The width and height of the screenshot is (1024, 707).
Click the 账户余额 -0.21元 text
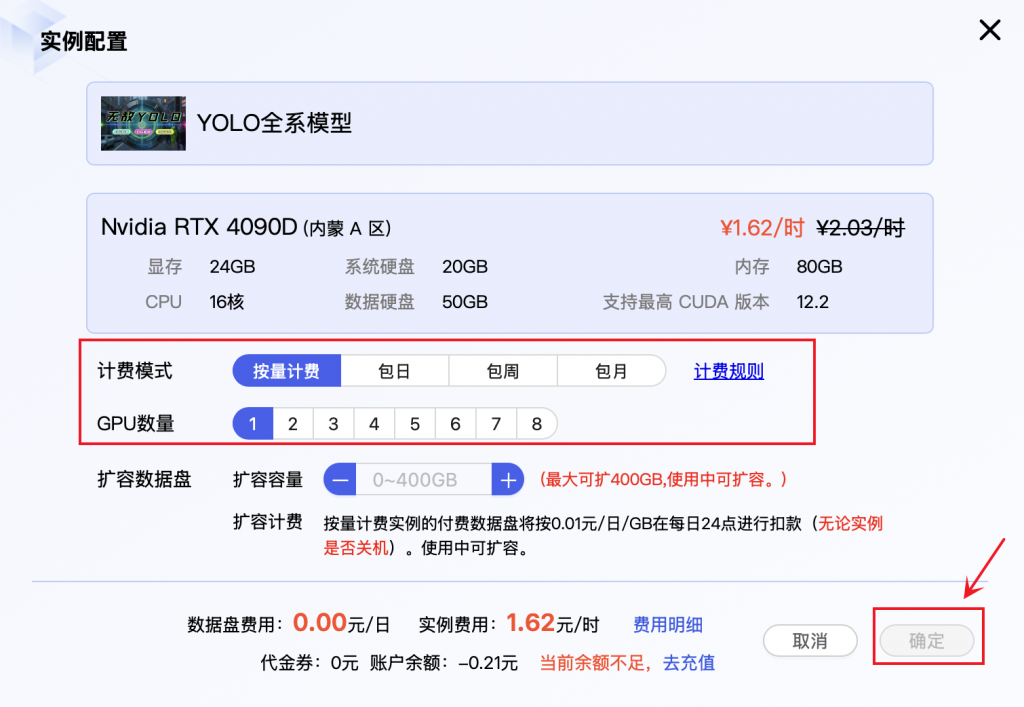pyautogui.click(x=443, y=663)
